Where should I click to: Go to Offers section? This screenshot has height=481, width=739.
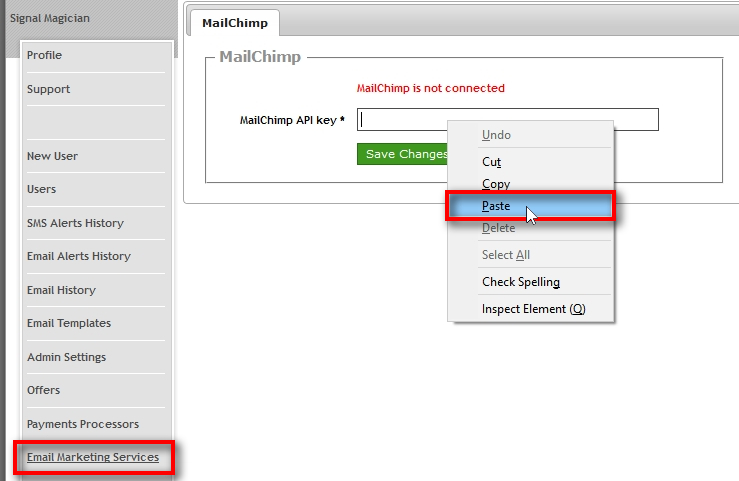(43, 390)
